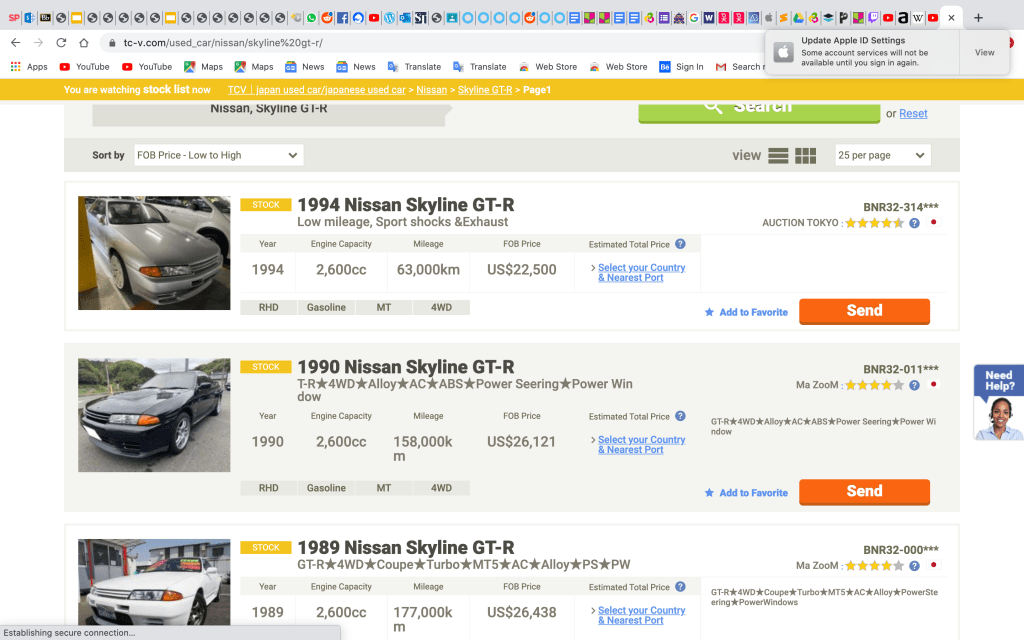Add 1994 Skyline GT-R to Favorite
The width and height of the screenshot is (1024, 640).
746,312
